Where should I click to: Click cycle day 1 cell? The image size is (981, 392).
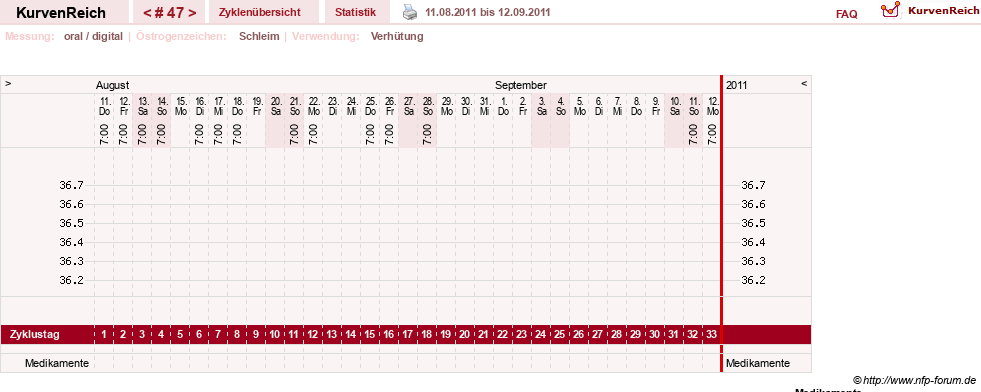(x=104, y=334)
